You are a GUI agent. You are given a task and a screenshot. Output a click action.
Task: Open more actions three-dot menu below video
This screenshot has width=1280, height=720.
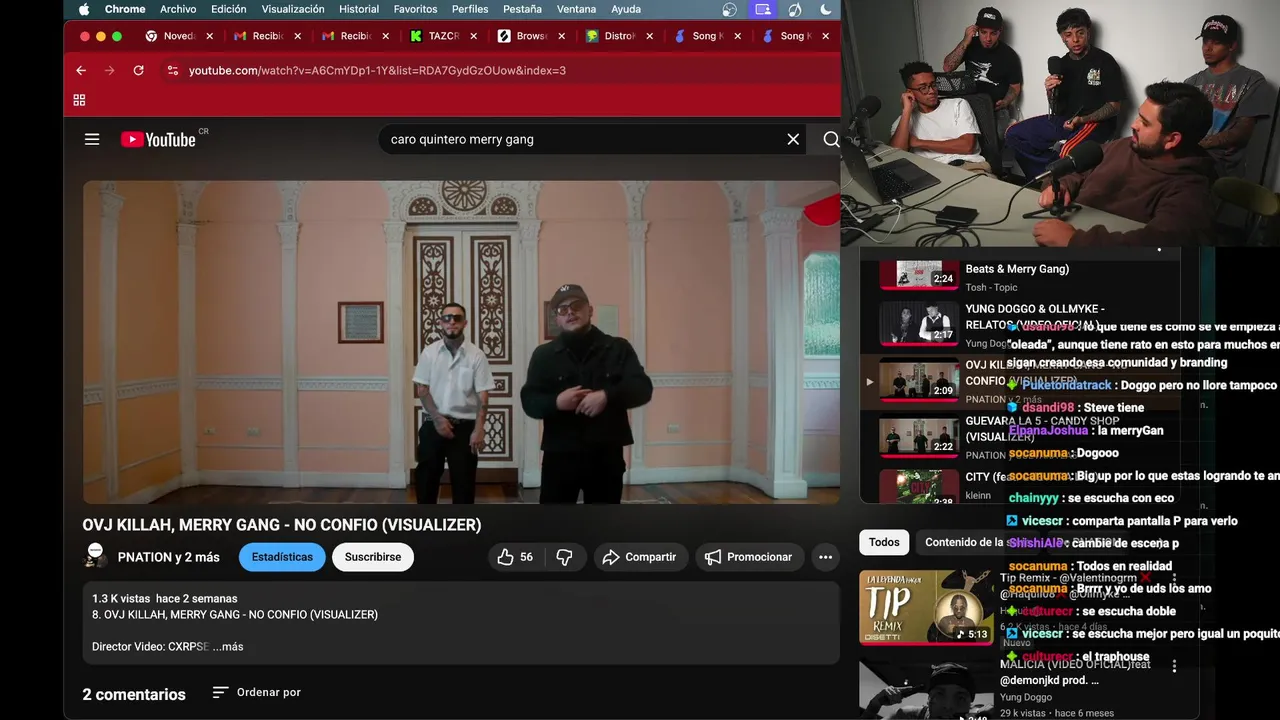pos(825,557)
